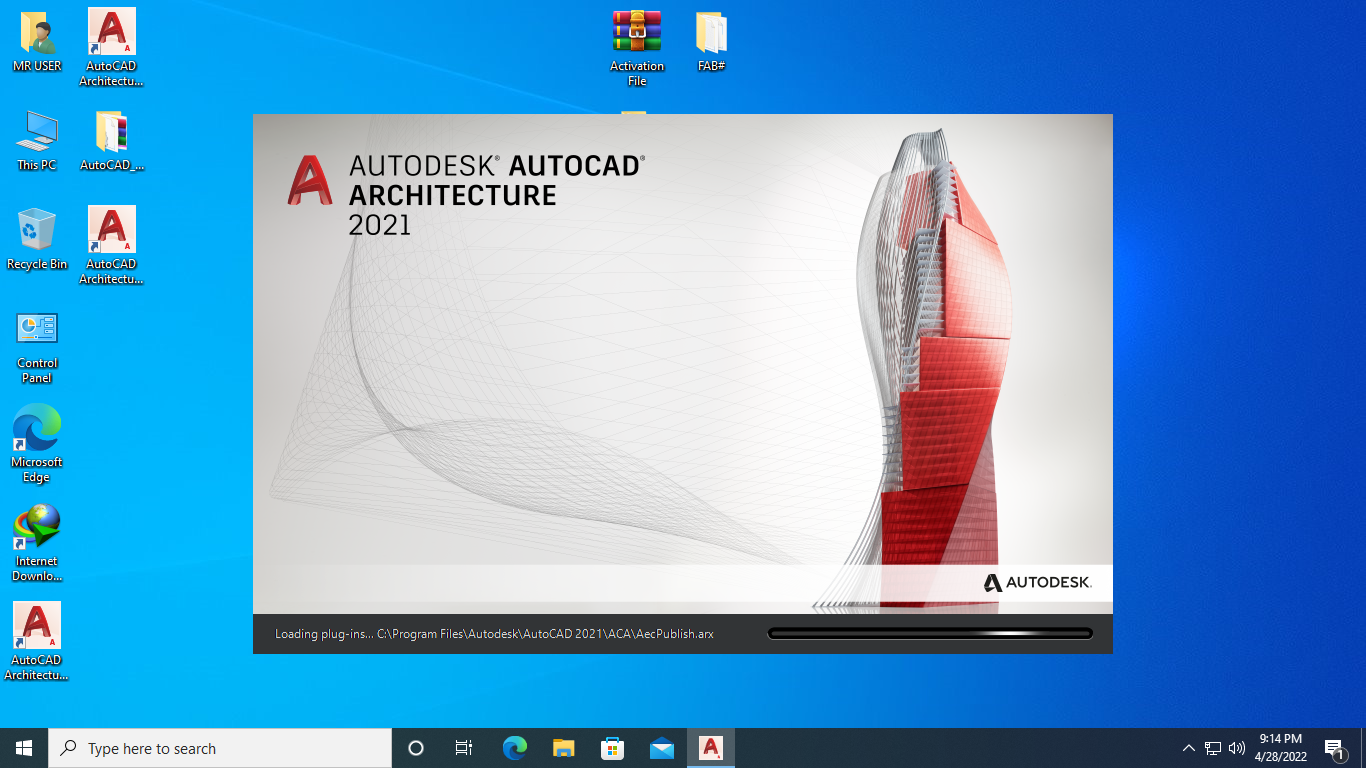The width and height of the screenshot is (1366, 768).
Task: Click the Type here to search box
Action: 220,748
